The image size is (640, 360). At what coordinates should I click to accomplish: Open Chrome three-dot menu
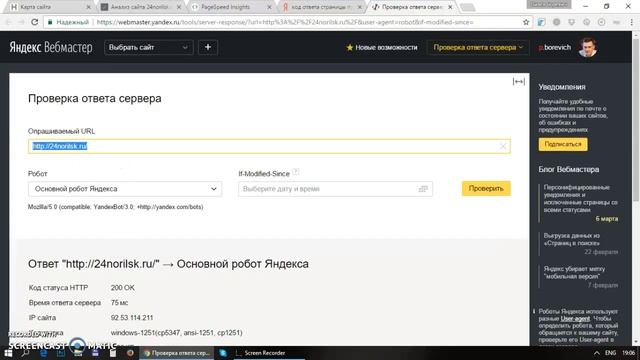631,22
